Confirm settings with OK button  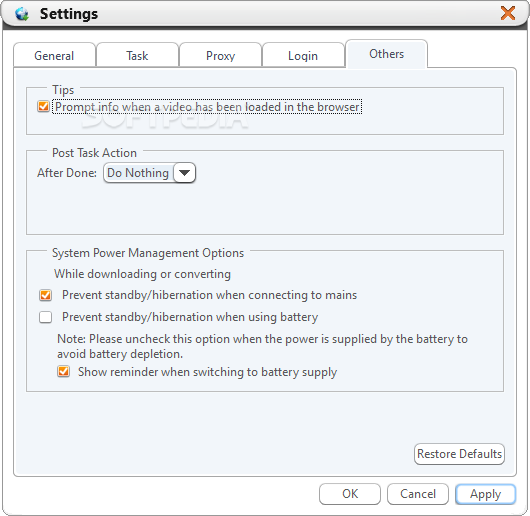coord(350,494)
